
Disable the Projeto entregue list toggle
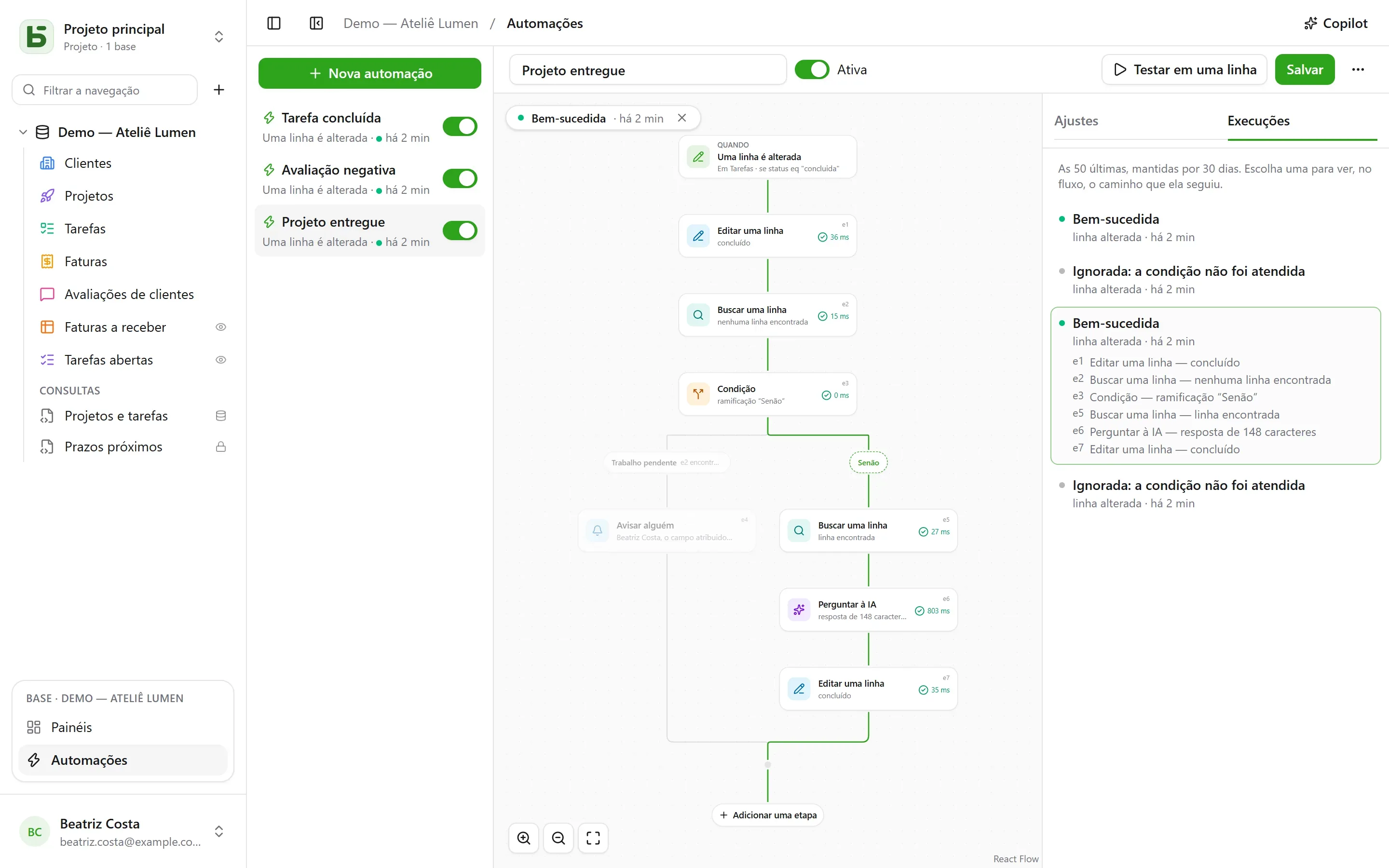460,231
